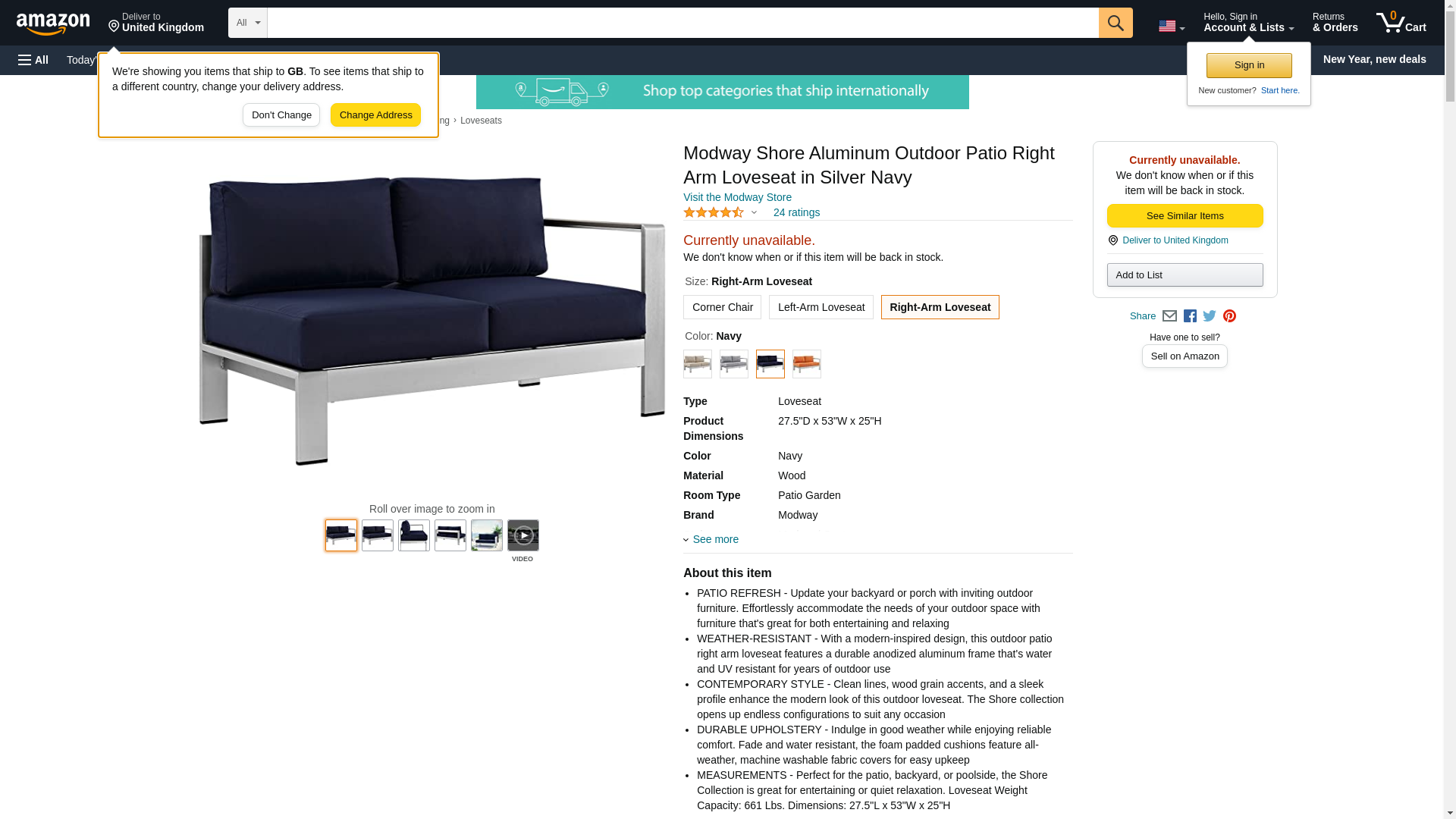The image size is (1456, 819).
Task: Play the product video thumbnail
Action: [522, 535]
